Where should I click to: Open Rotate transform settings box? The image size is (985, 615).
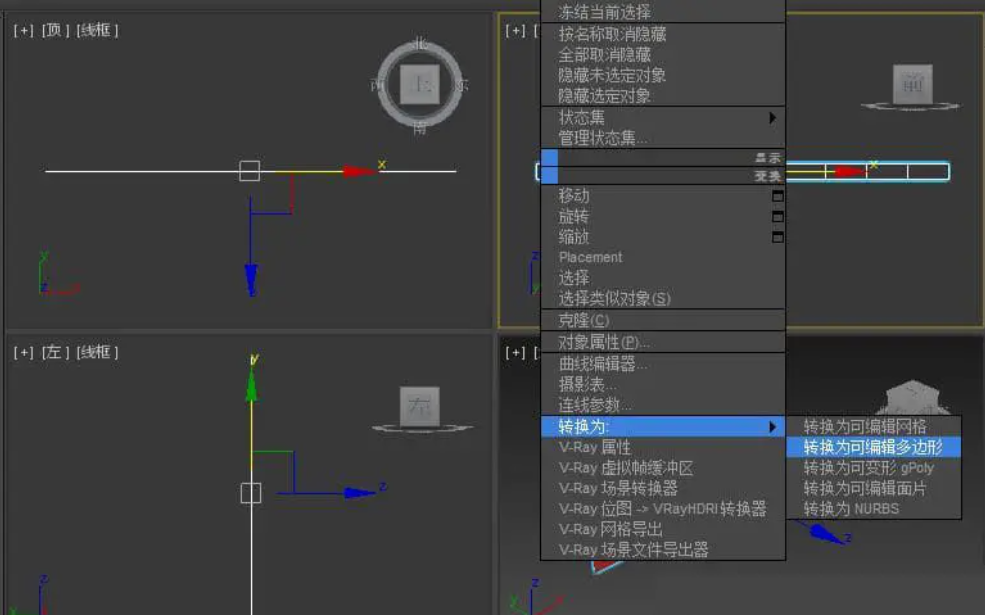(x=778, y=217)
